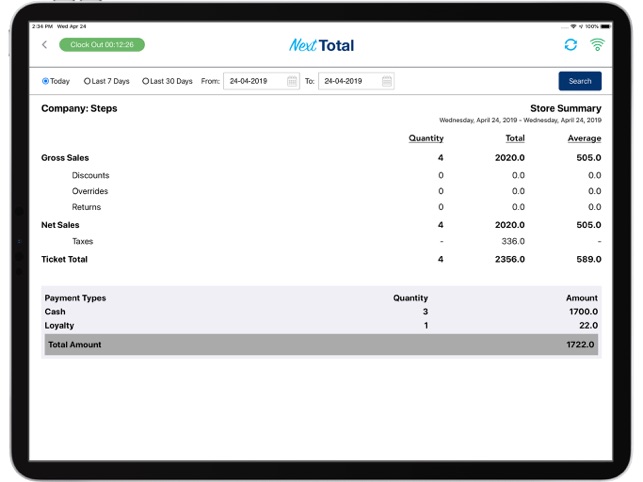The height and width of the screenshot is (482, 643).
Task: Select the Gross Sales row label
Action: (65, 158)
